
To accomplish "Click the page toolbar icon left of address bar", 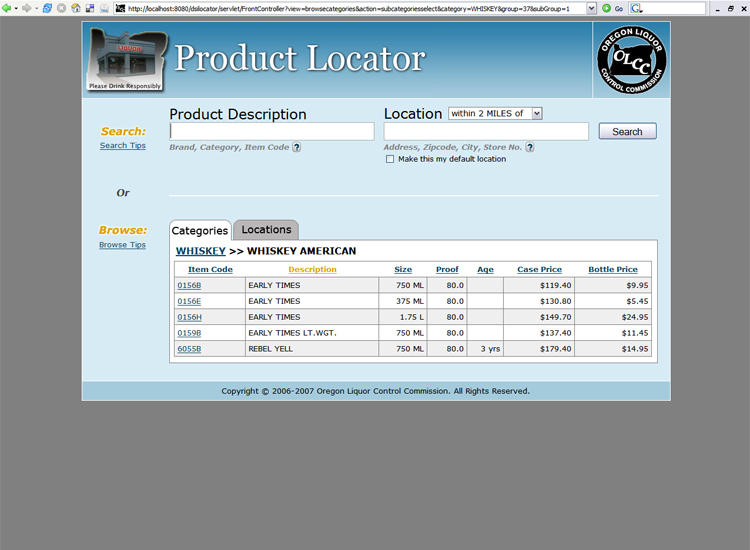I will tap(104, 8).
